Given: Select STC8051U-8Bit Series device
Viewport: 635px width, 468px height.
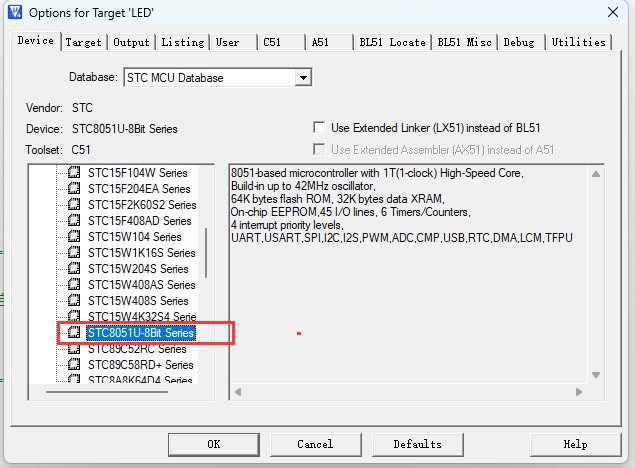Looking at the screenshot, I should pos(141,333).
